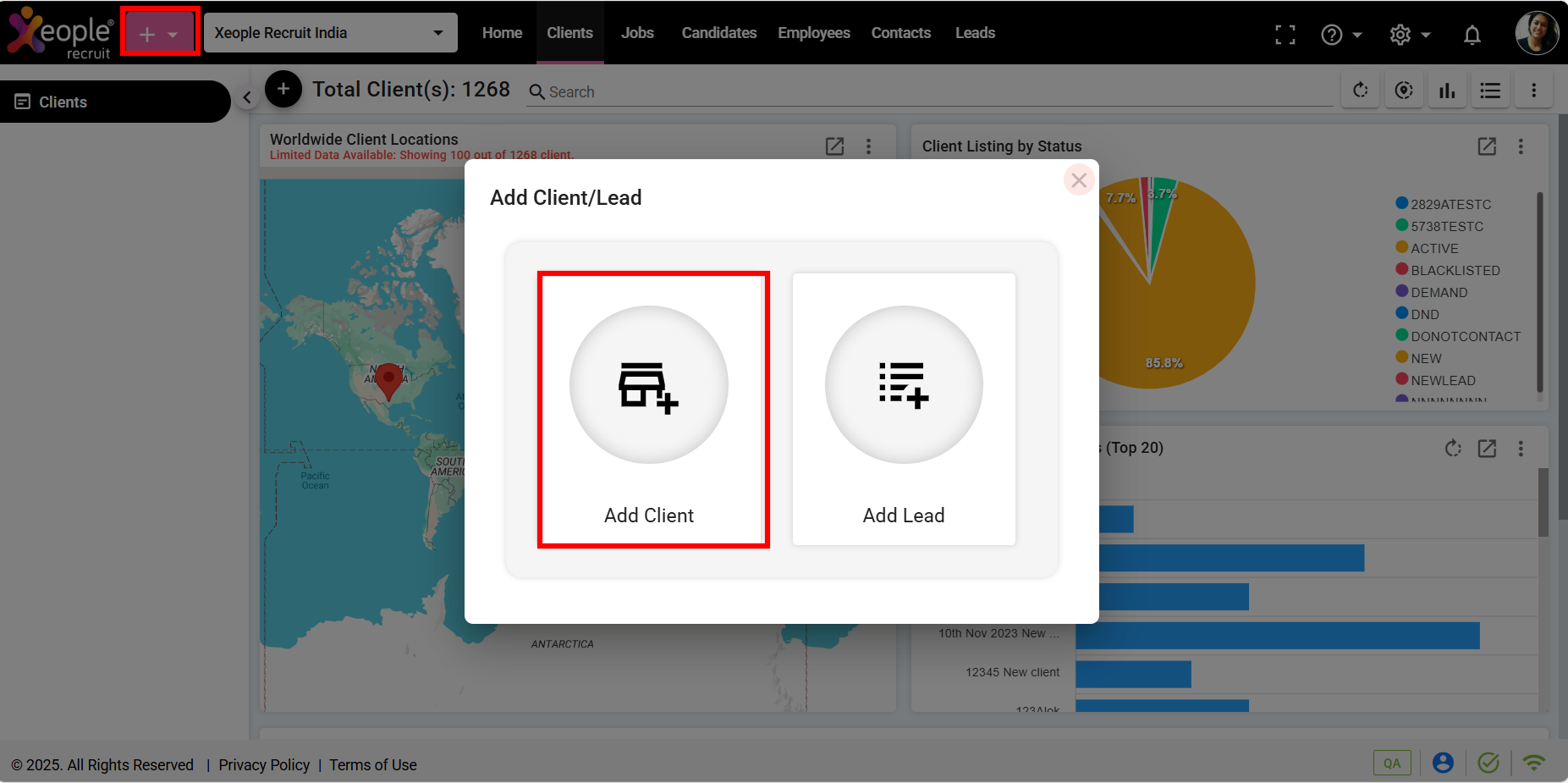Open the Contacts menu
The image size is (1568, 783).
point(901,33)
